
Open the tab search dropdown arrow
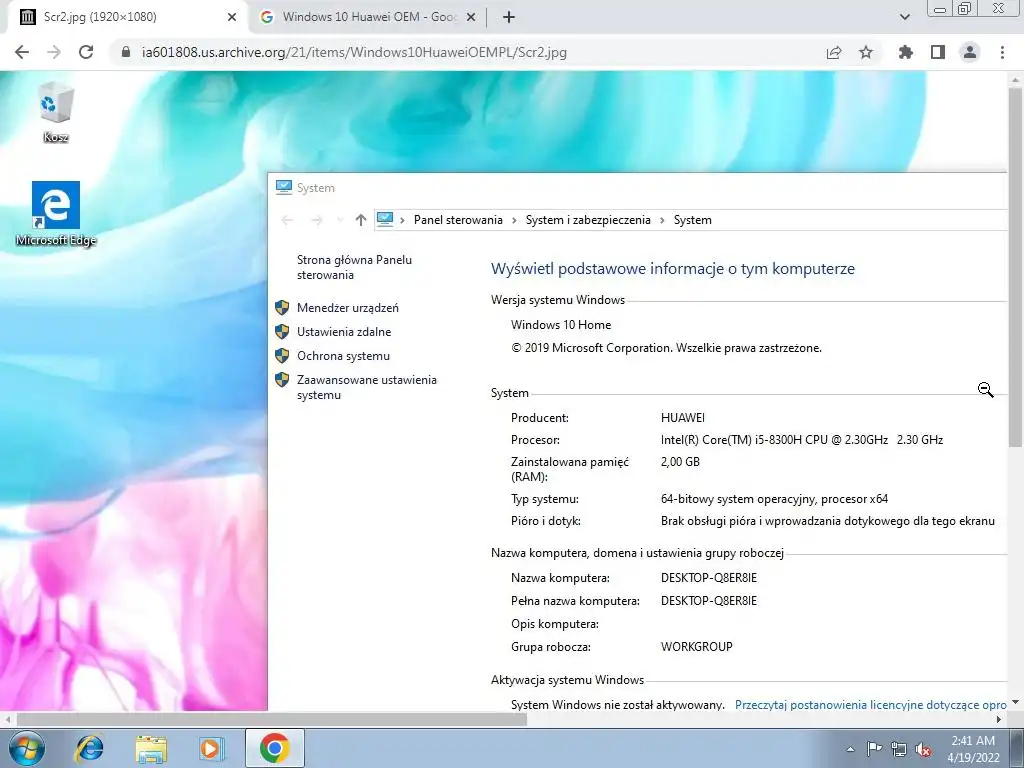click(904, 18)
